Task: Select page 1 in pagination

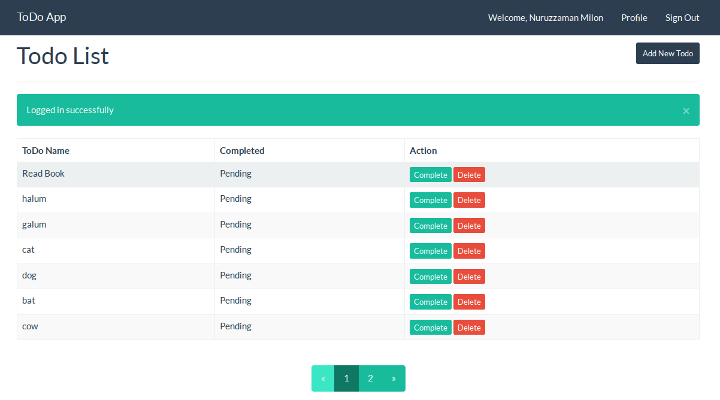Action: (x=346, y=379)
